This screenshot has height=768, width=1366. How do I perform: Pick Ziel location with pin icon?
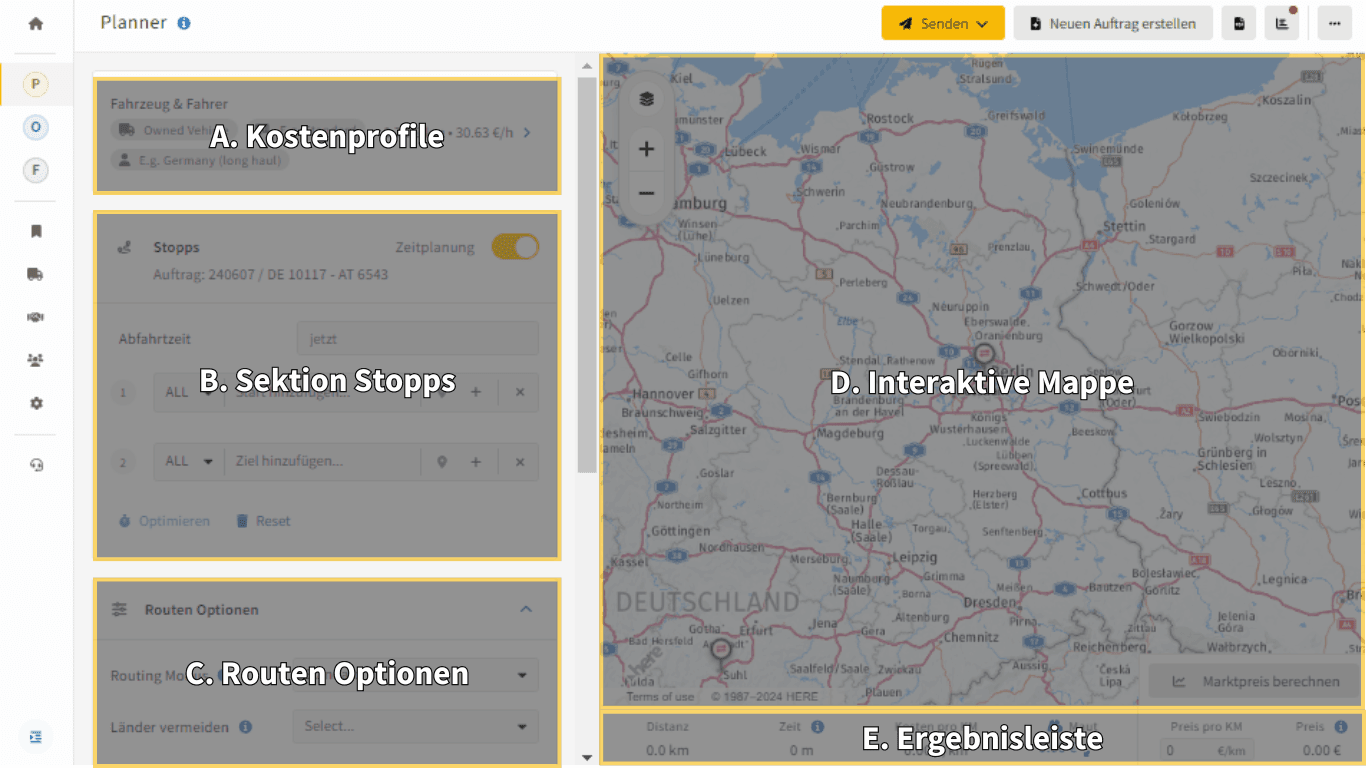(442, 462)
